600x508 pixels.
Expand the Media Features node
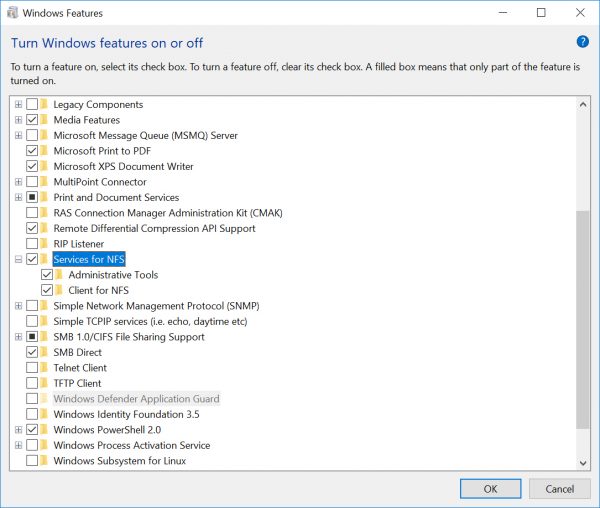[18, 120]
